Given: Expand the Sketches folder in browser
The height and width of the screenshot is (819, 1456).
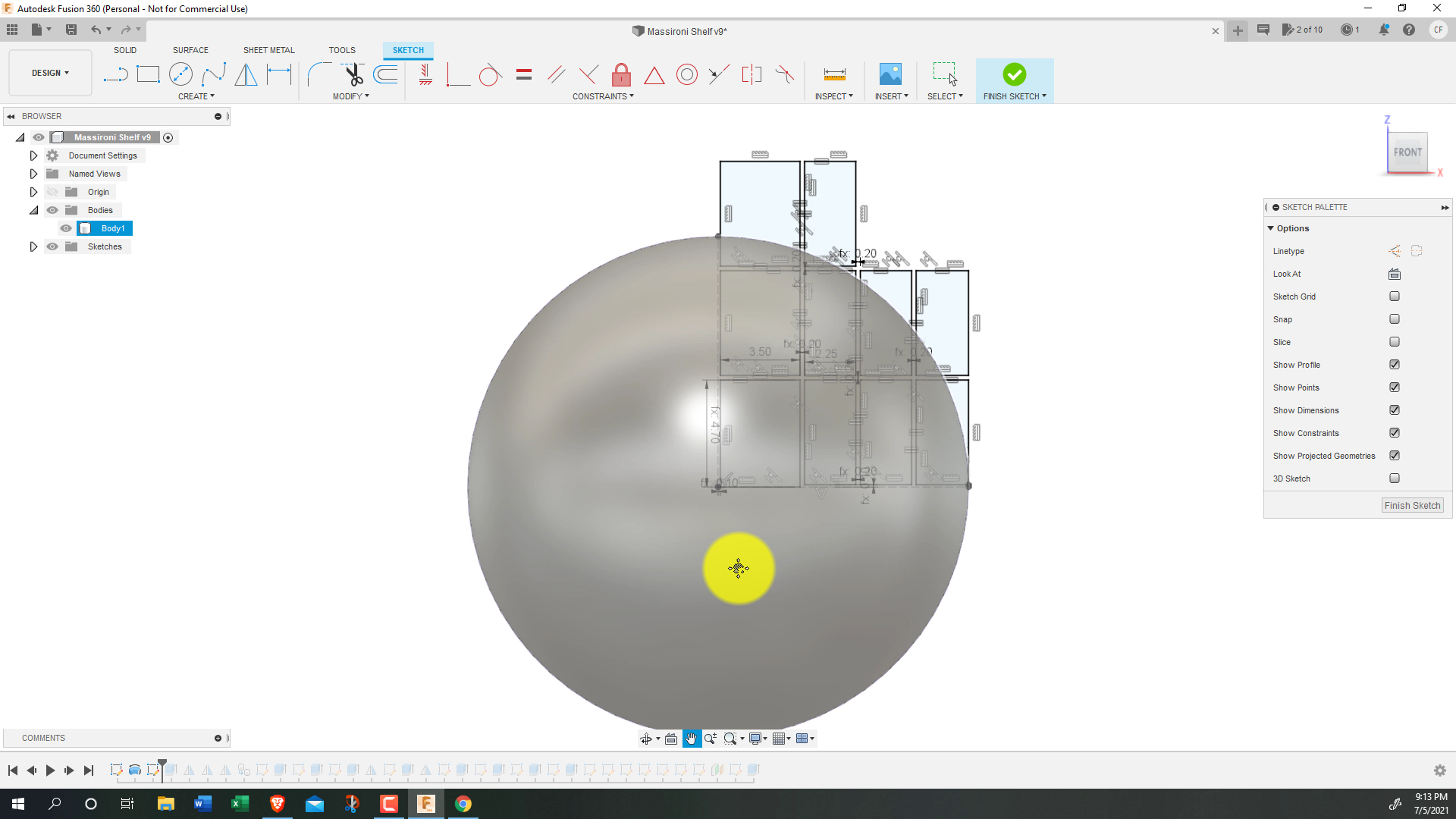Looking at the screenshot, I should (33, 246).
